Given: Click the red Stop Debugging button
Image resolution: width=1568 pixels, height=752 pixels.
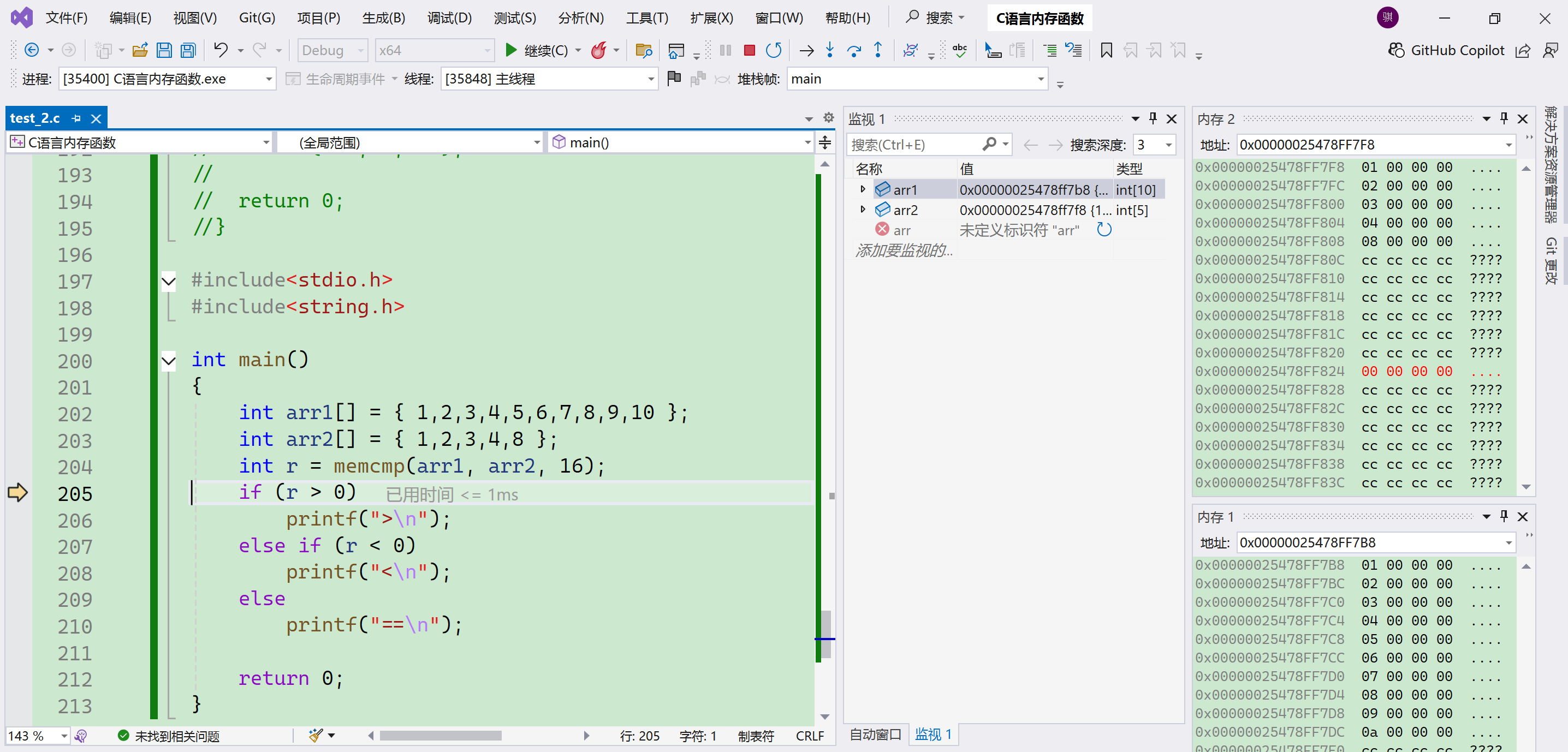Looking at the screenshot, I should [749, 51].
